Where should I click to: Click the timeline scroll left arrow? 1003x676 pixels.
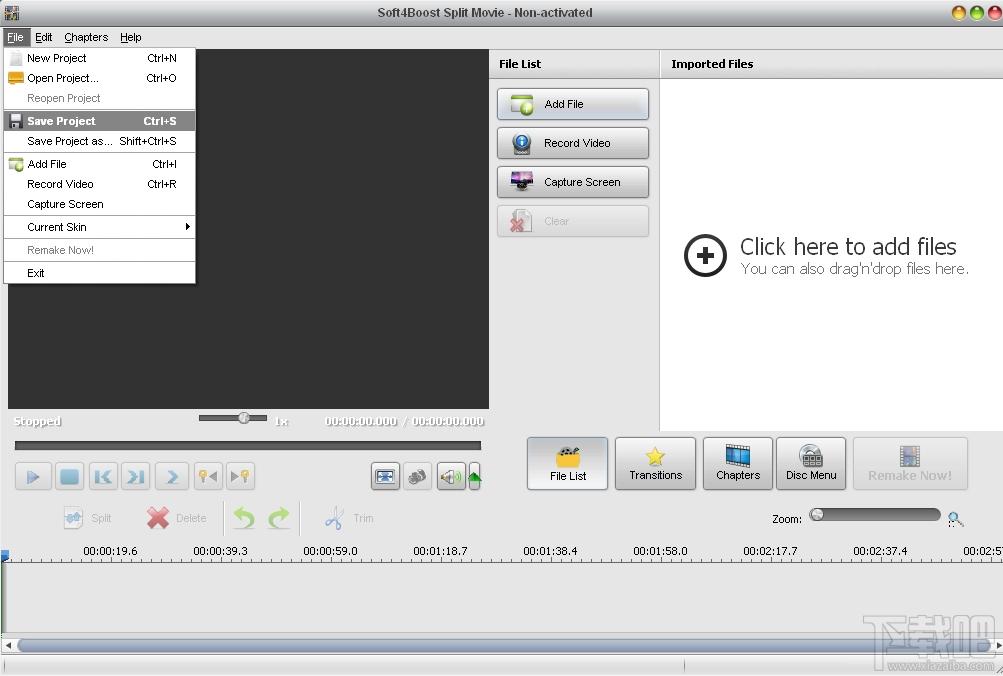[8, 645]
